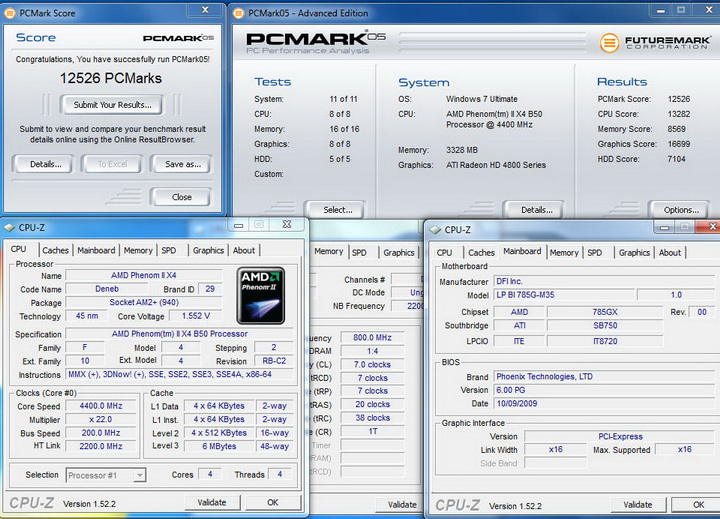Viewport: 720px width, 519px height.
Task: Click the SB750 southbridge field
Action: click(x=605, y=326)
